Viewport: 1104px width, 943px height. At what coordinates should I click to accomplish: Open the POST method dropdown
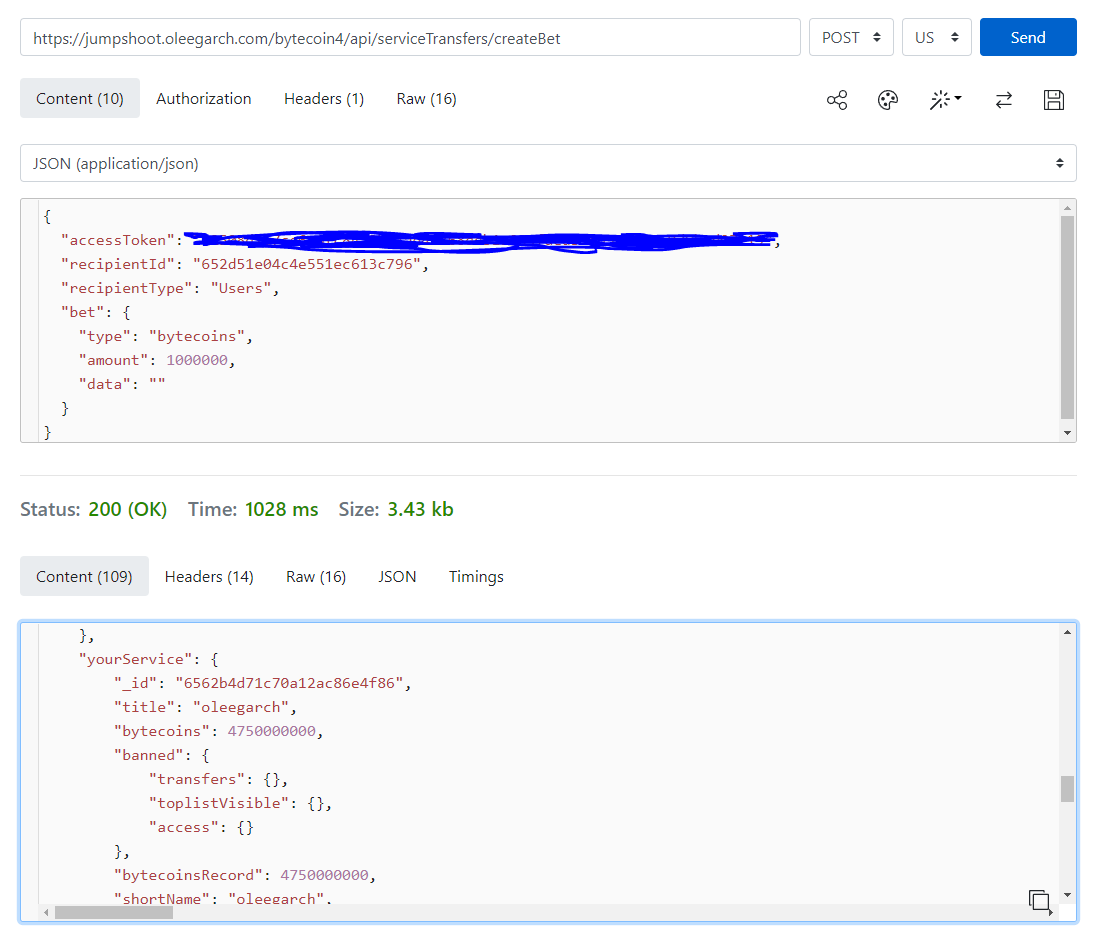coord(851,37)
